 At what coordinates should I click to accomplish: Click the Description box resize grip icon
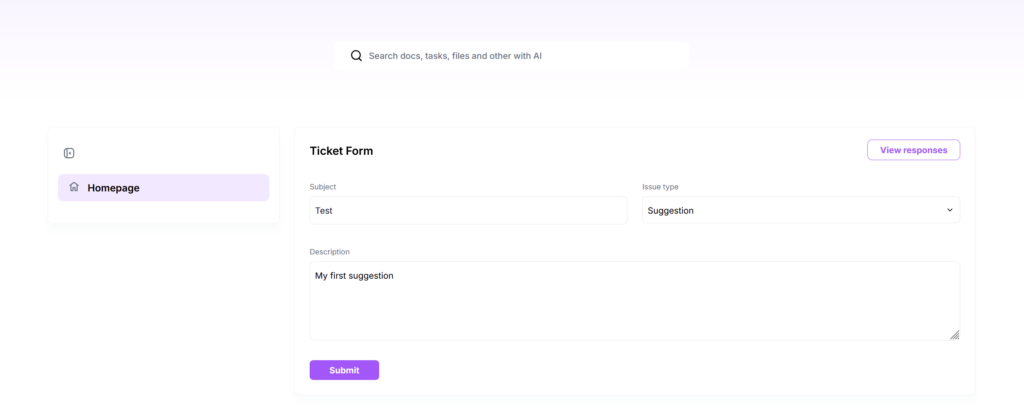click(x=954, y=334)
